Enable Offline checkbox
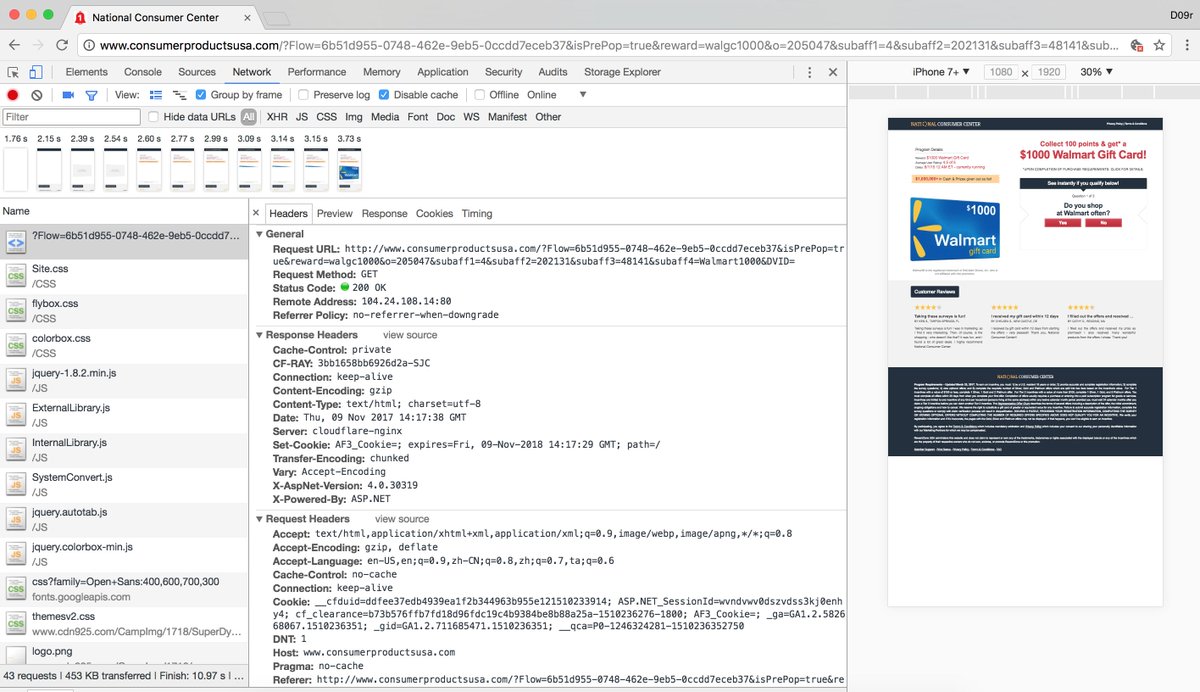The height and width of the screenshot is (692, 1200). 480,95
